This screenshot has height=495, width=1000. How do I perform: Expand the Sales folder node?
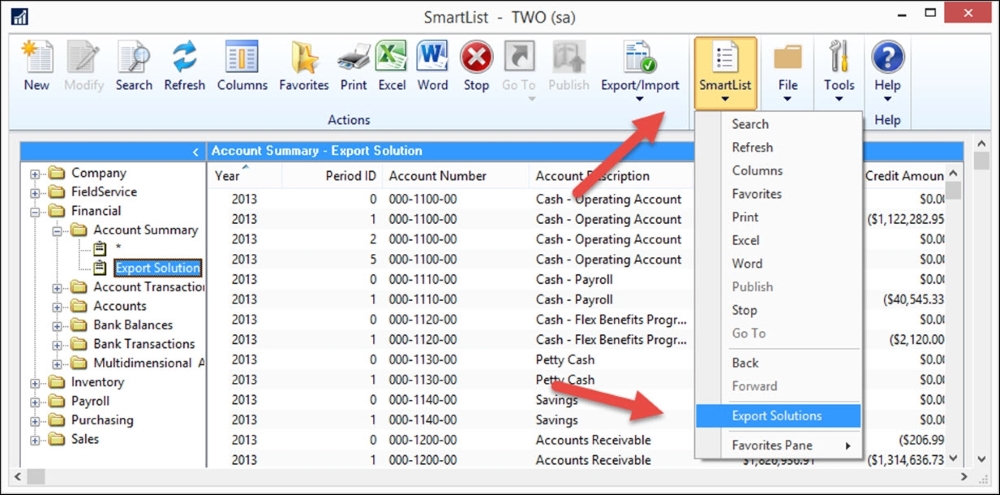[x=35, y=440]
